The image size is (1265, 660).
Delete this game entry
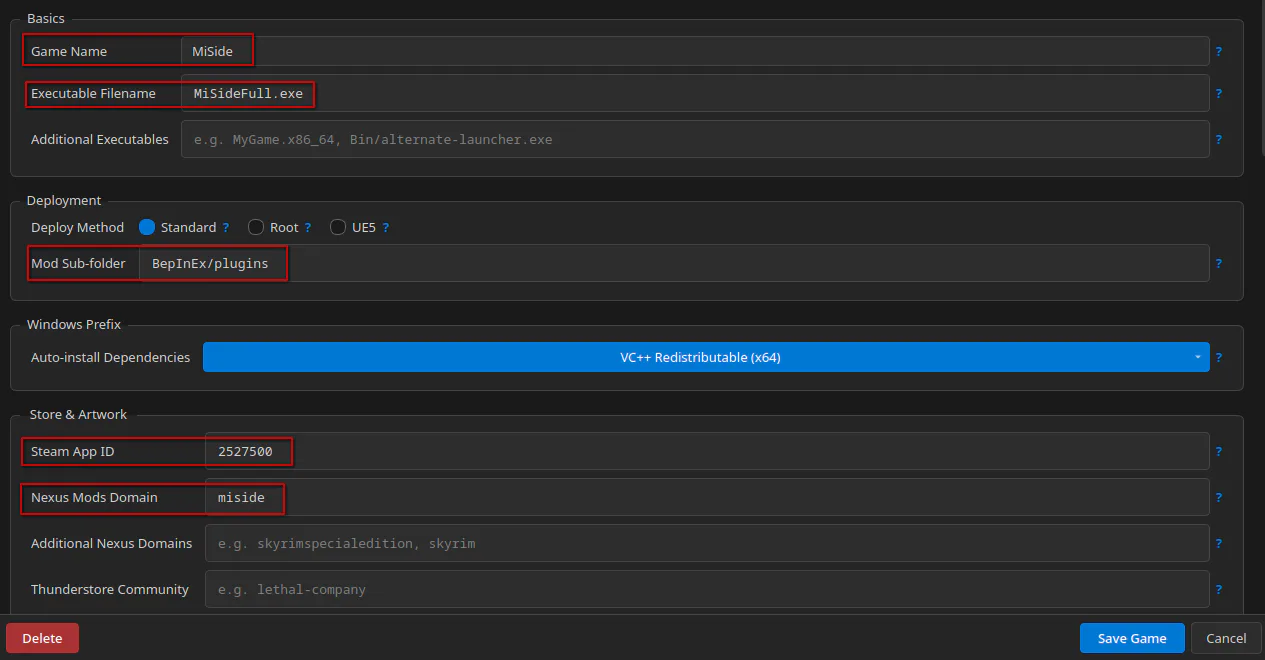tap(42, 638)
